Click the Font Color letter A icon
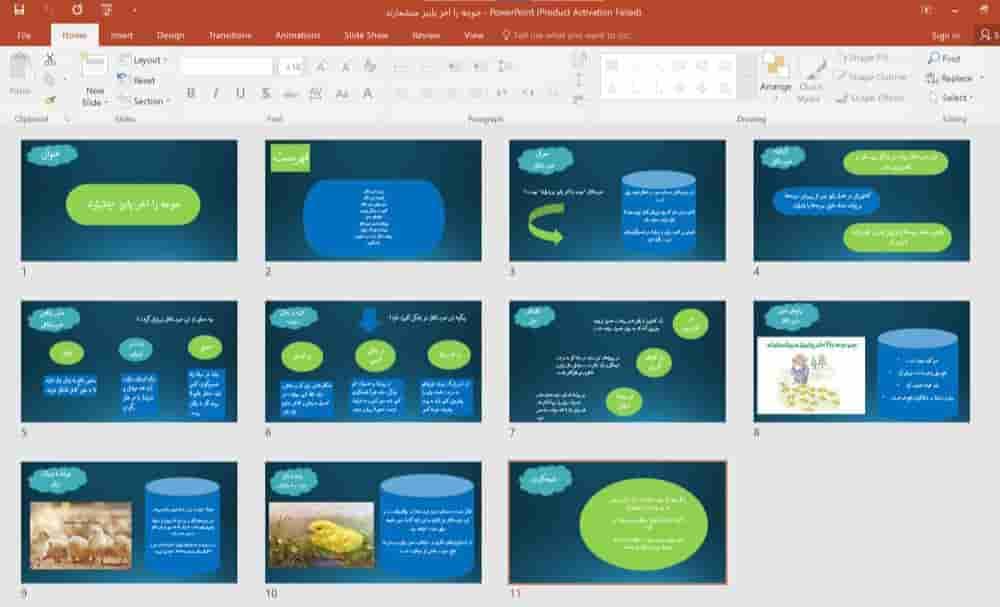The image size is (1000, 607). click(x=367, y=94)
